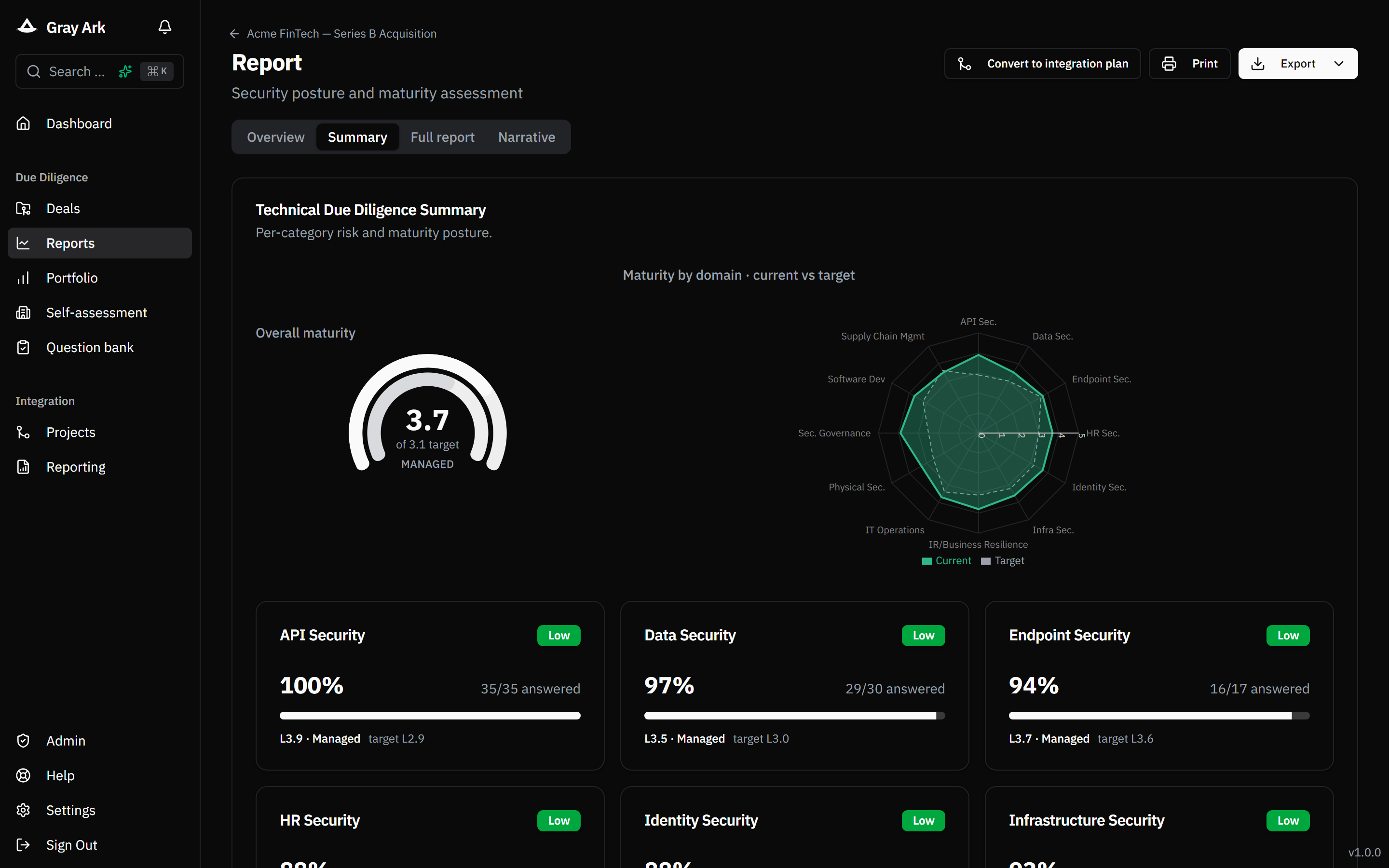Click the Low badge on Data Security
The height and width of the screenshot is (868, 1389).
coord(923,636)
